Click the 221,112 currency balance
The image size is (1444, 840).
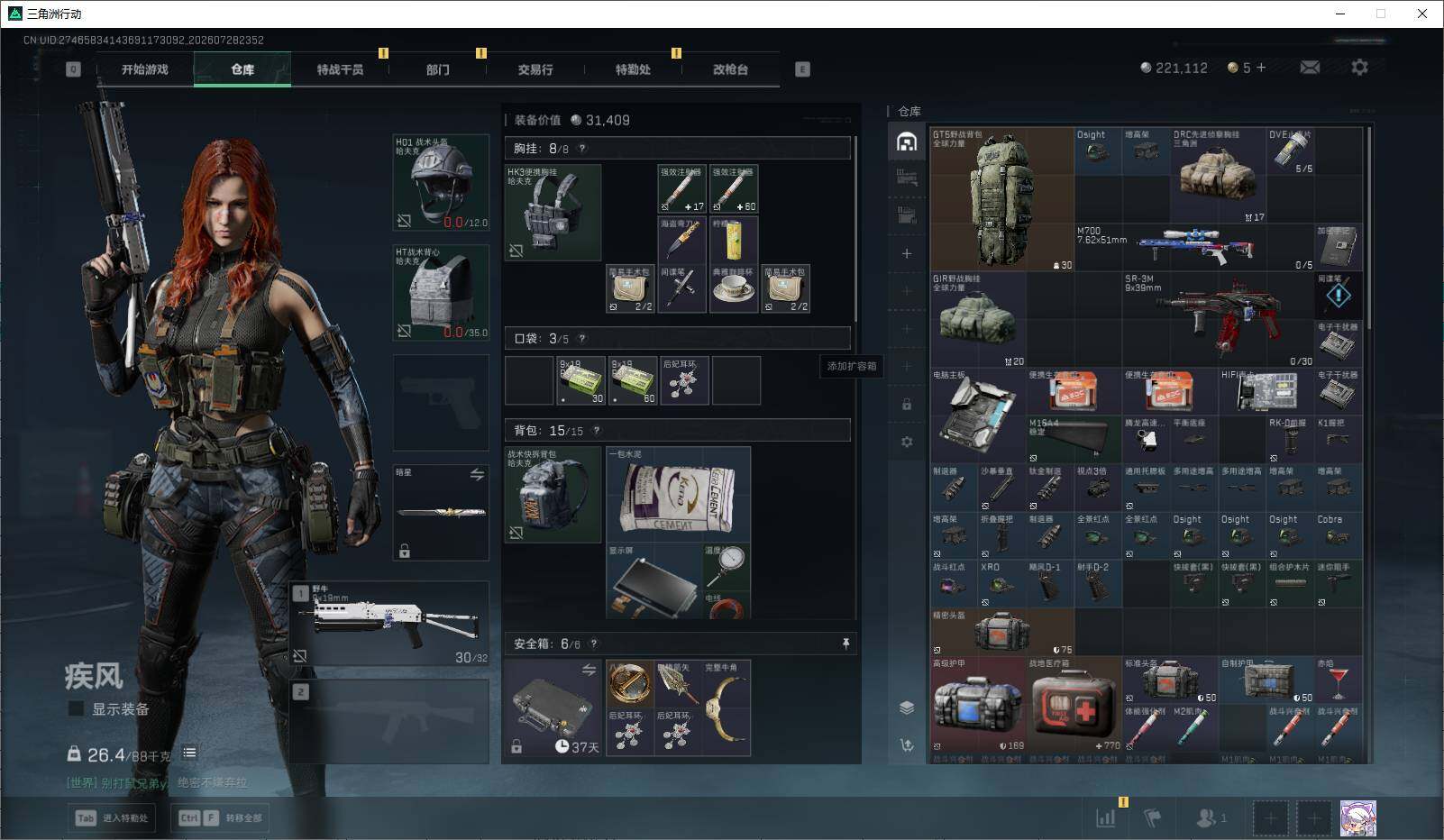pos(1174,68)
